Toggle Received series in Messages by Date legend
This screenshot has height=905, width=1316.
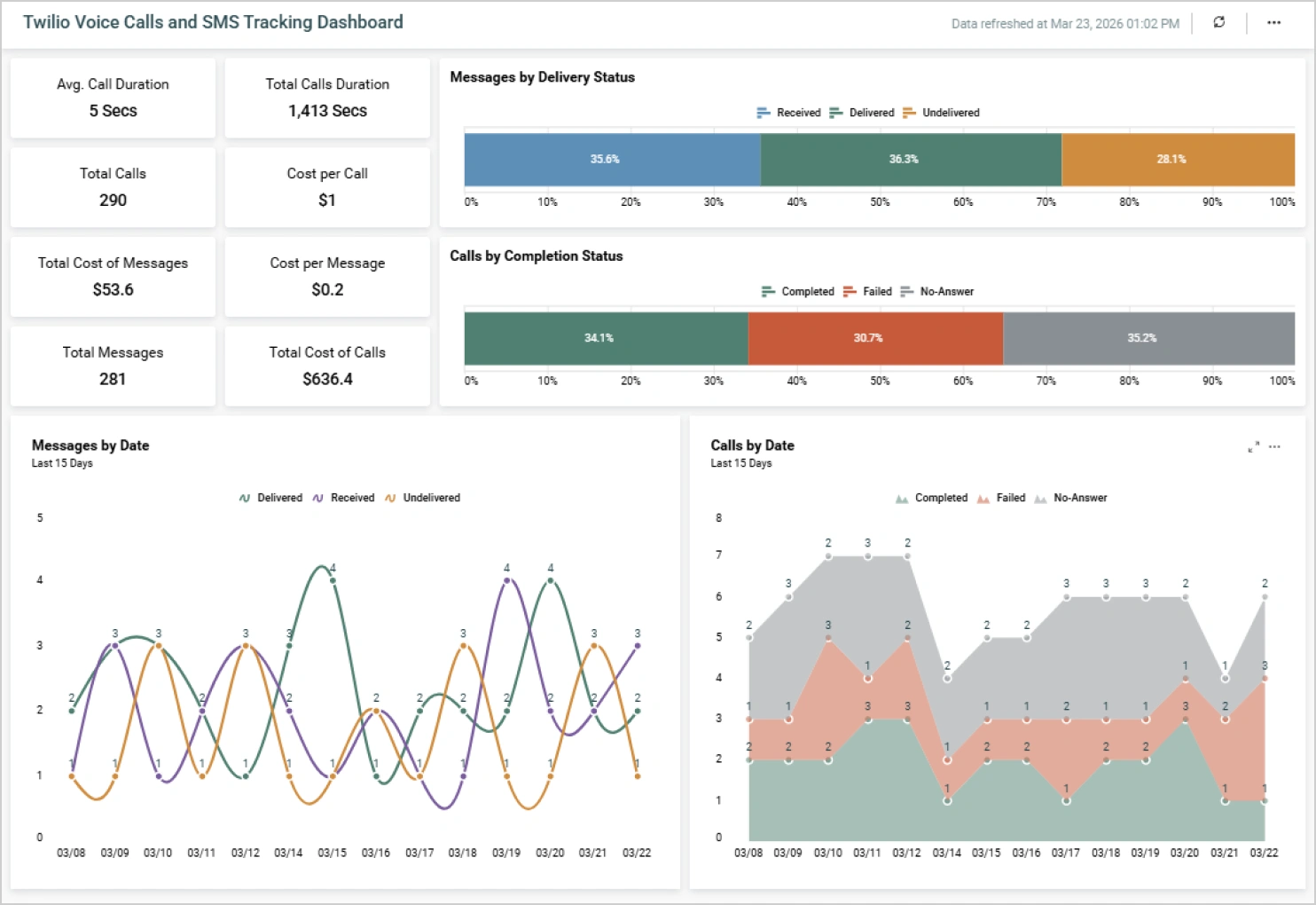click(x=343, y=498)
